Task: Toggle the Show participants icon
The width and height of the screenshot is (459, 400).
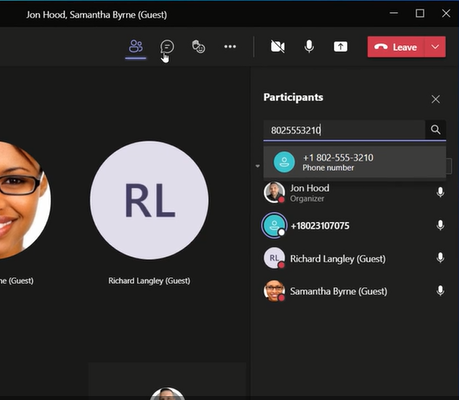Action: click(136, 46)
